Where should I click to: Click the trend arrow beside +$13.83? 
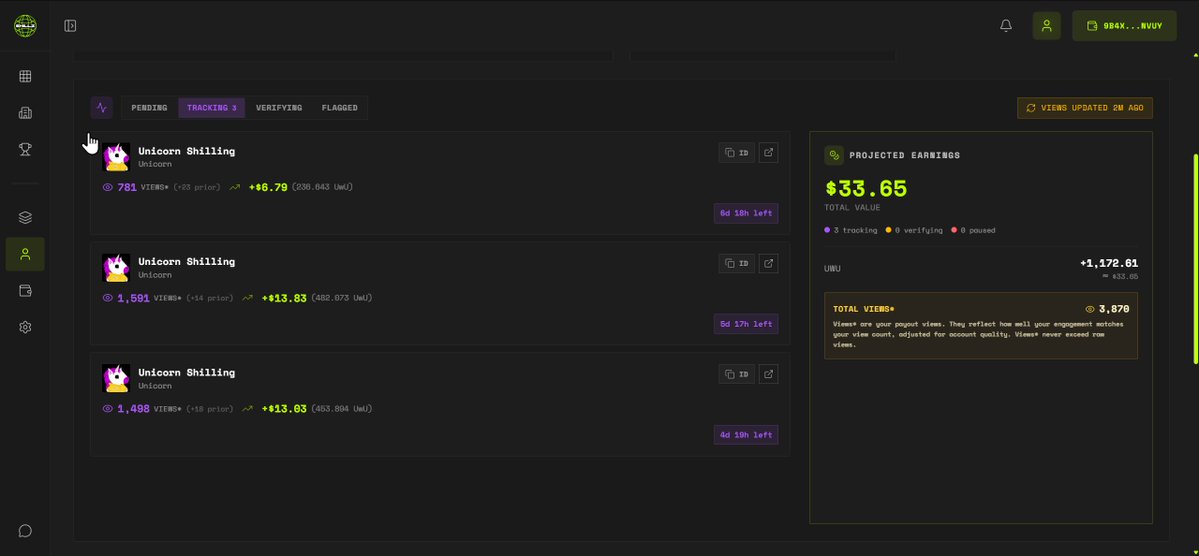coord(247,298)
